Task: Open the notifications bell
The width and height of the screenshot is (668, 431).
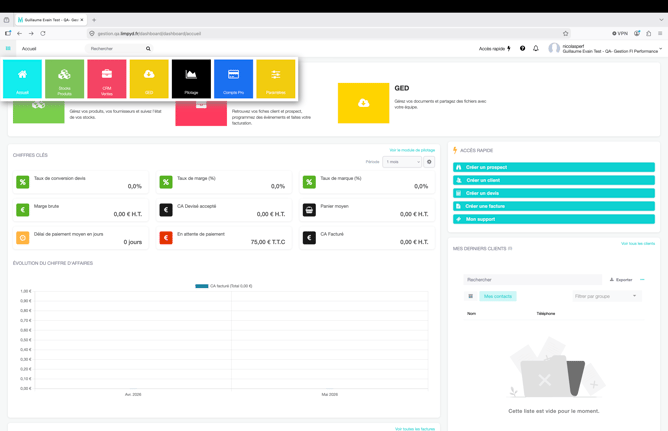Action: click(536, 49)
